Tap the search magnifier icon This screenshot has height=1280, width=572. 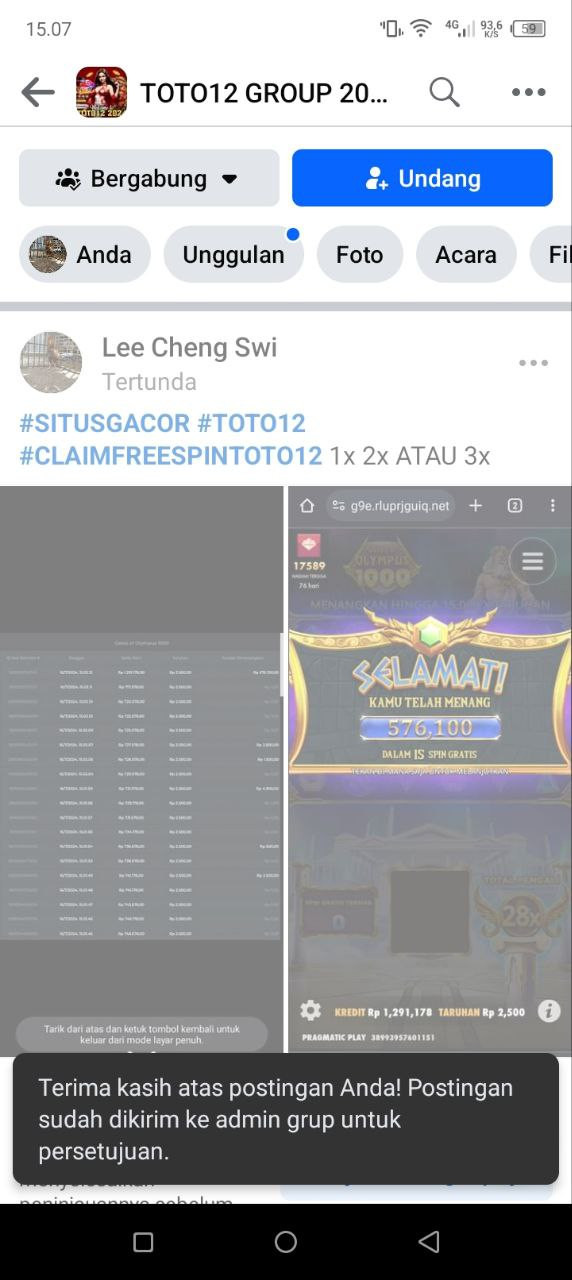coord(444,93)
